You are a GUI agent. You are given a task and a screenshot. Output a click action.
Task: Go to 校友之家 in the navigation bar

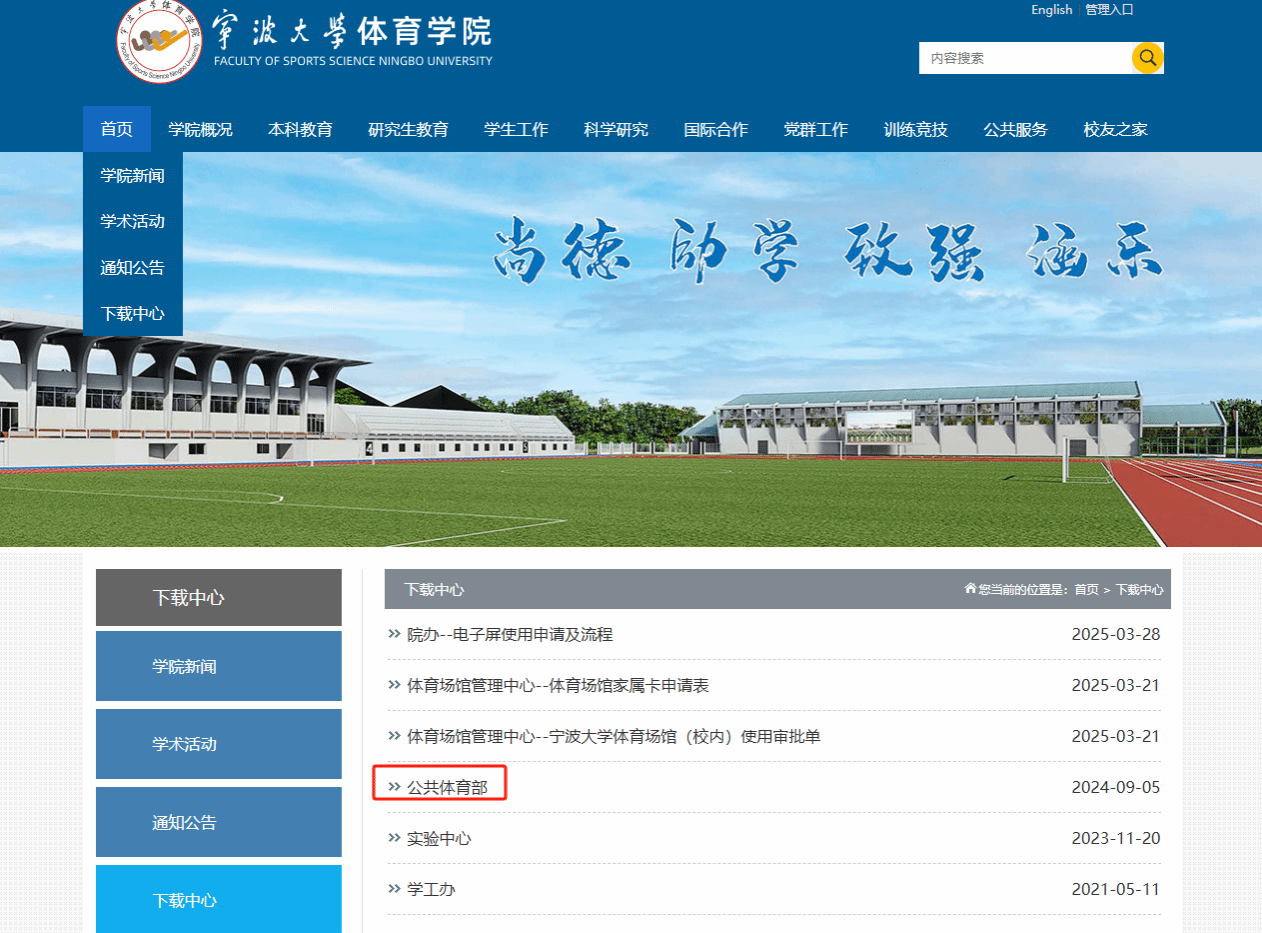[1115, 129]
